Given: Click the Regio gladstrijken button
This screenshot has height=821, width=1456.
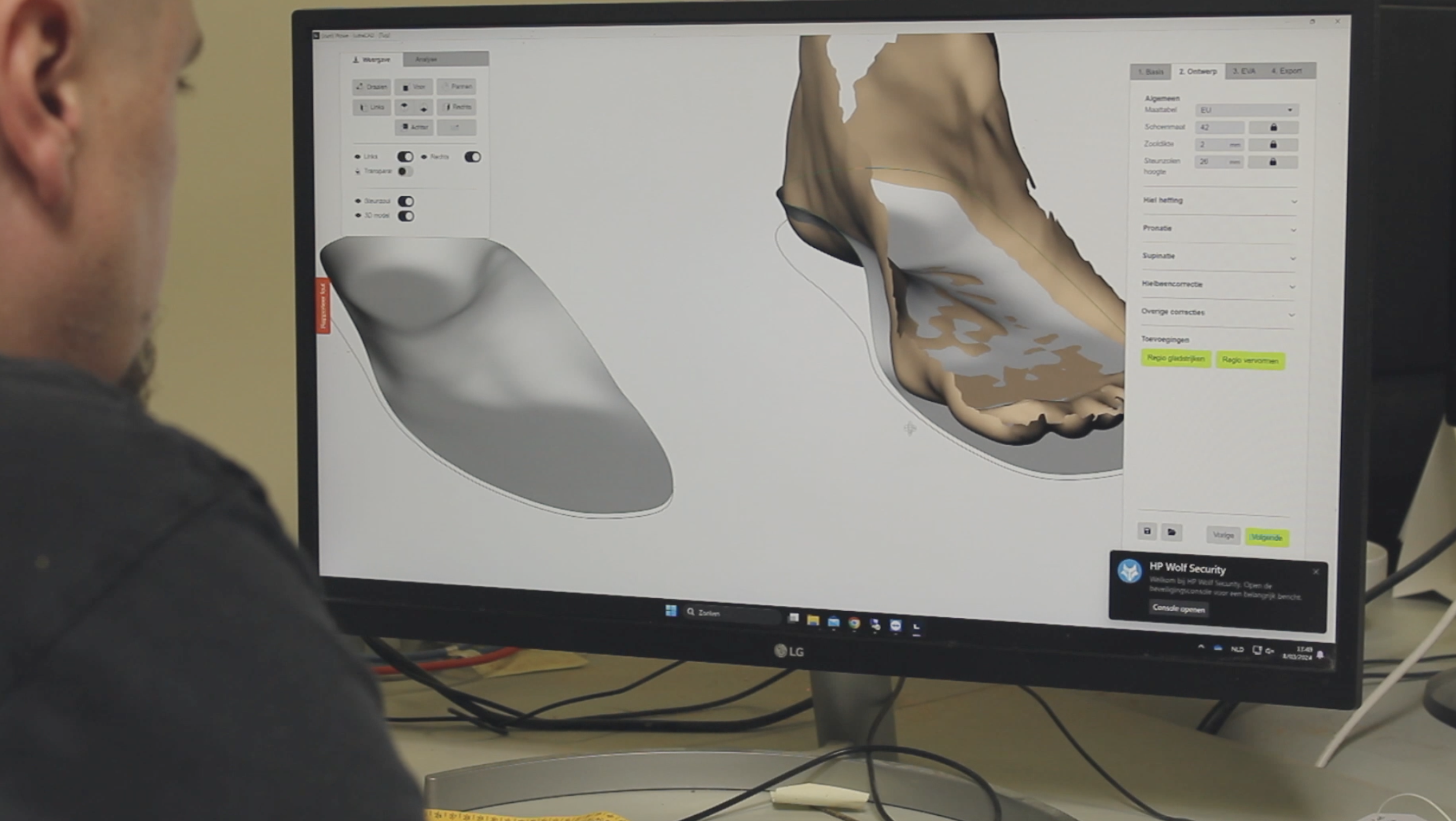Looking at the screenshot, I should coord(1176,358).
